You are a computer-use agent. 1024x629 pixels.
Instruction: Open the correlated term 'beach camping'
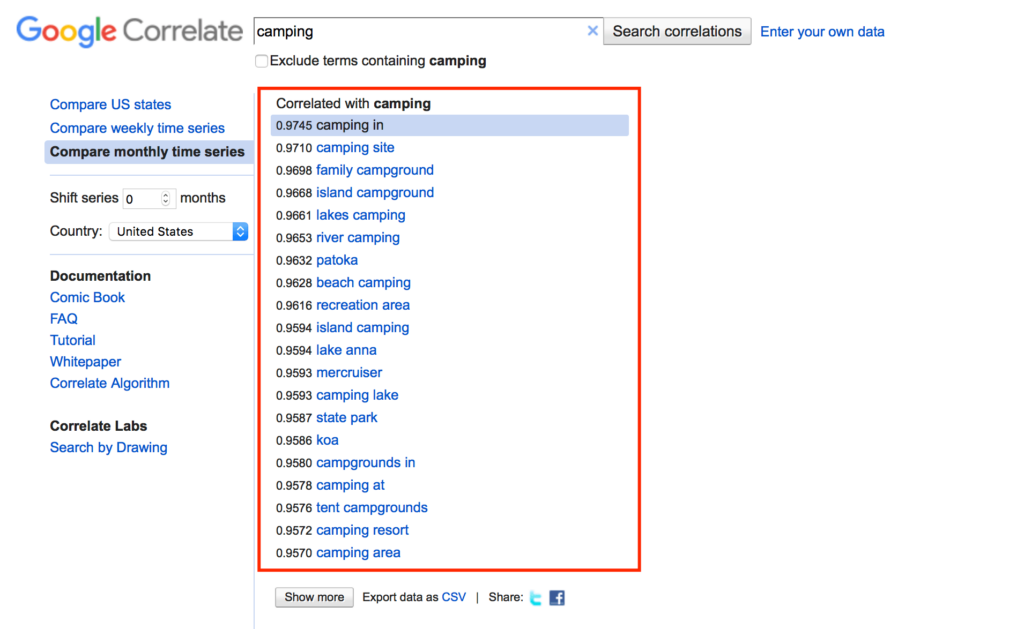click(x=363, y=282)
